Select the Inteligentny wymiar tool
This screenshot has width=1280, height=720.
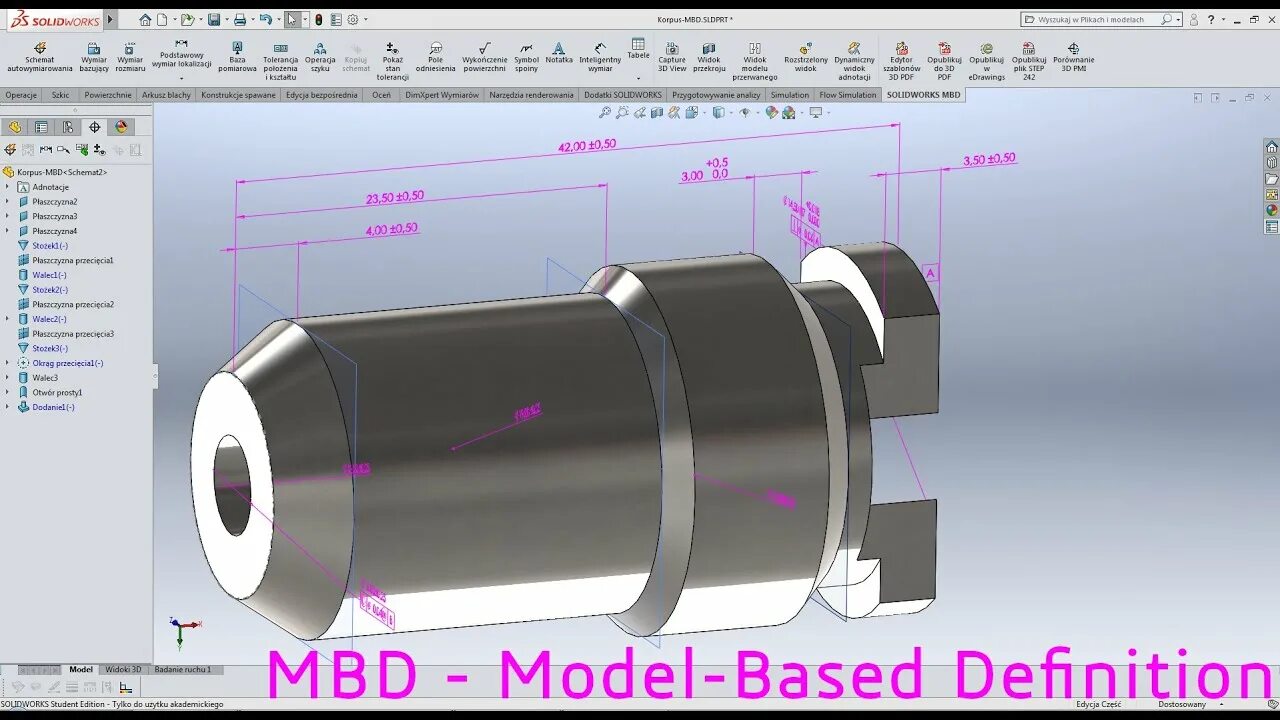(x=600, y=58)
